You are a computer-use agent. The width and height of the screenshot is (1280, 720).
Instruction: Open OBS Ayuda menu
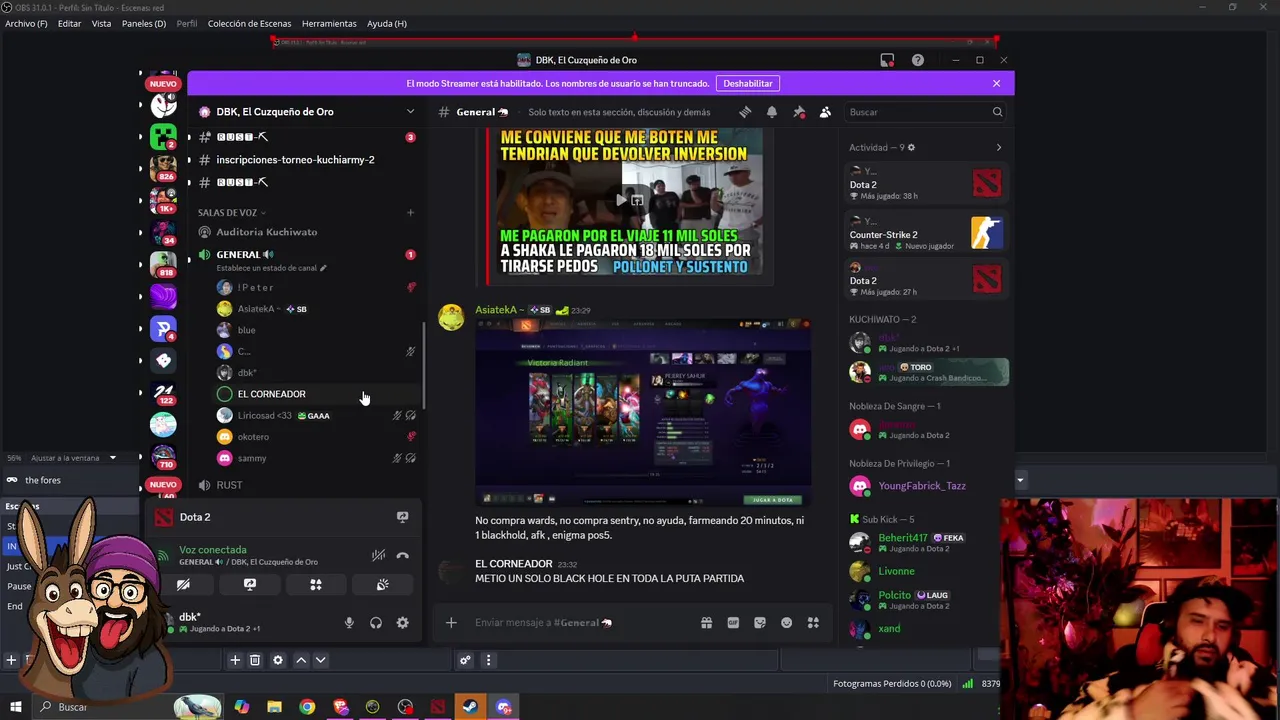click(386, 23)
